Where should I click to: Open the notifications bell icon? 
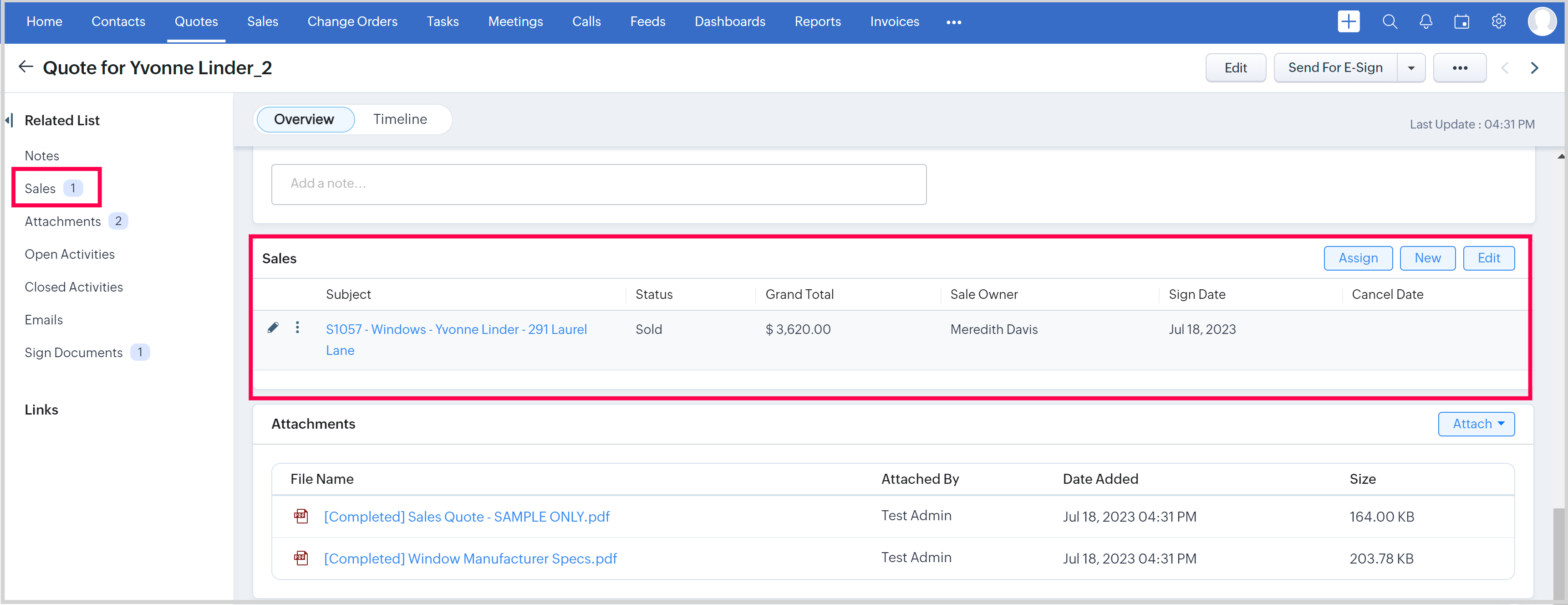1425,21
